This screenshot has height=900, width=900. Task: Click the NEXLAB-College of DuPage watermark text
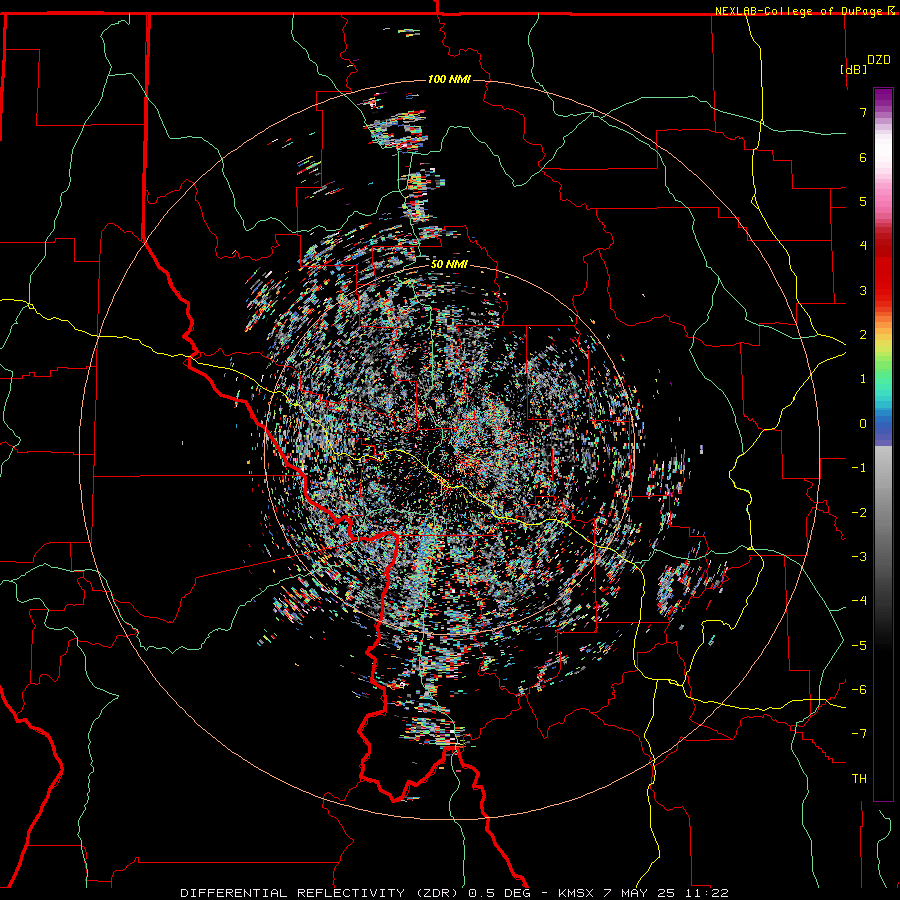[x=800, y=11]
